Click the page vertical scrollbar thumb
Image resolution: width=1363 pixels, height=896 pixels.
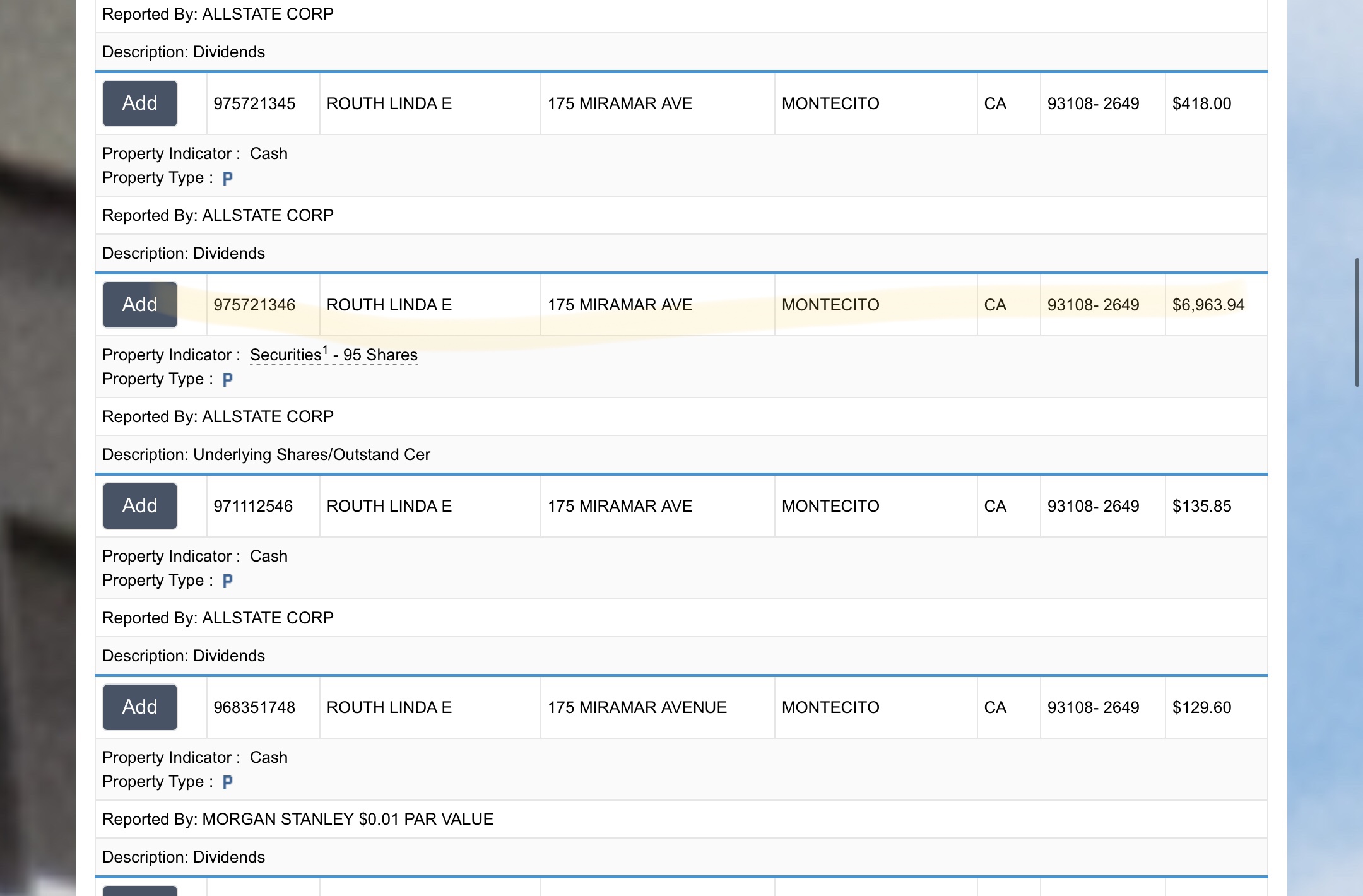(x=1357, y=322)
